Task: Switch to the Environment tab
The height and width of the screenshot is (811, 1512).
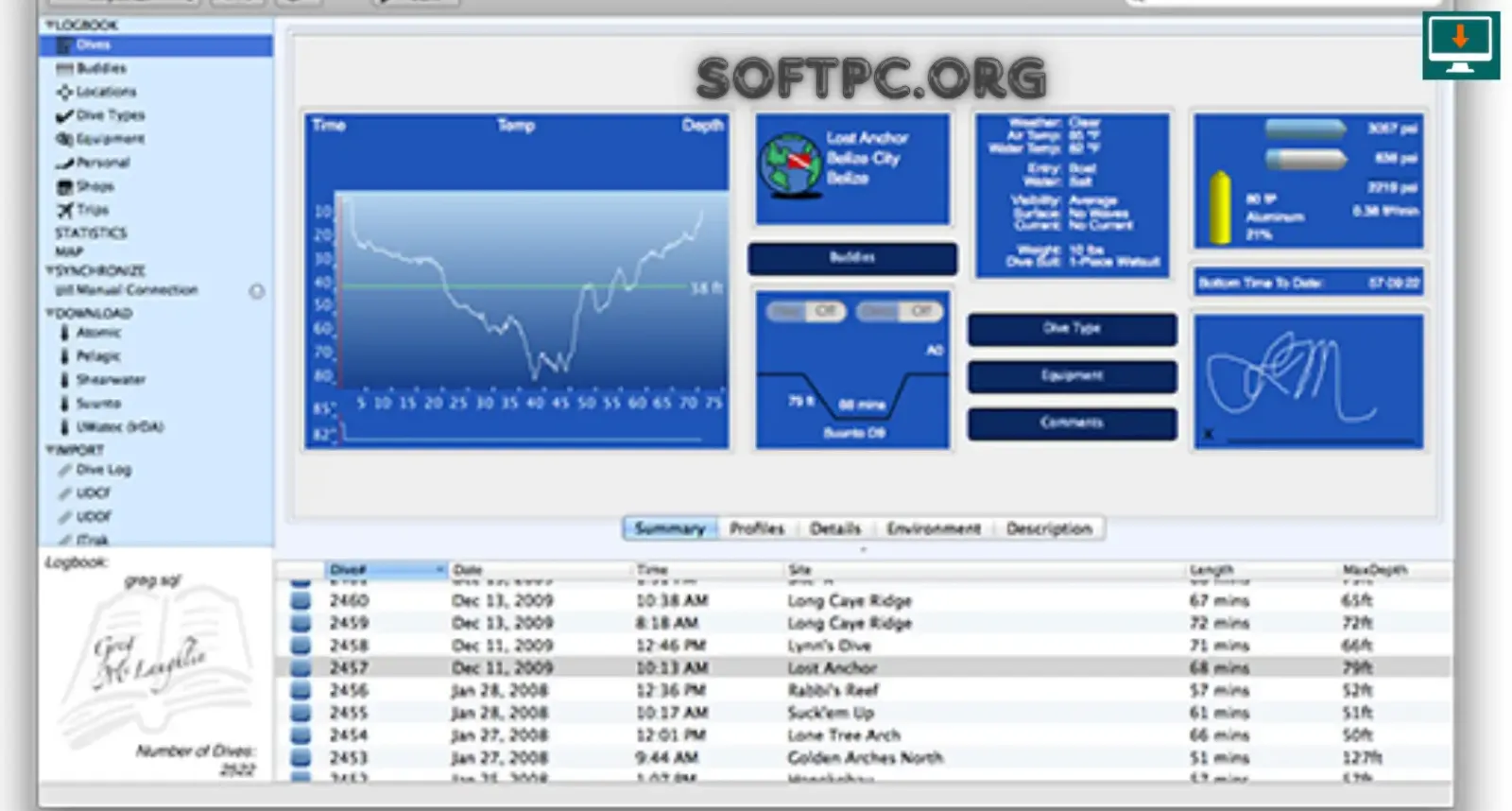Action: pos(933,528)
